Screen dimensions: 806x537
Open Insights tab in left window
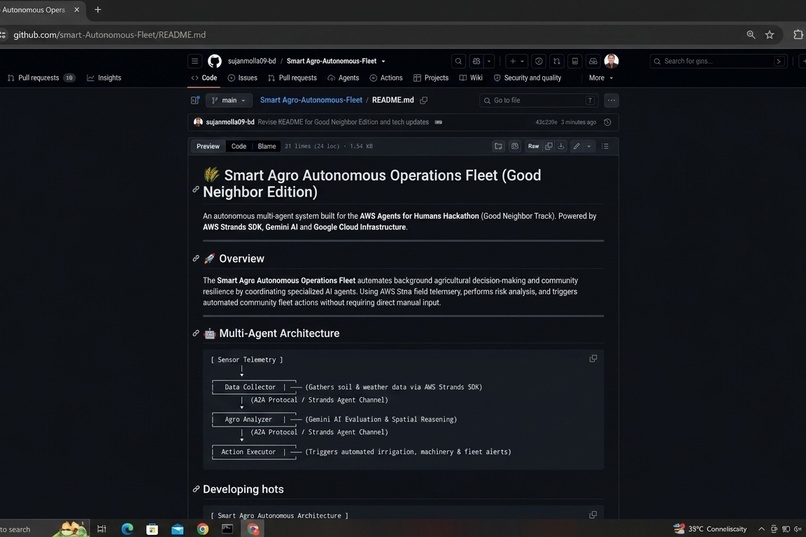(x=104, y=78)
